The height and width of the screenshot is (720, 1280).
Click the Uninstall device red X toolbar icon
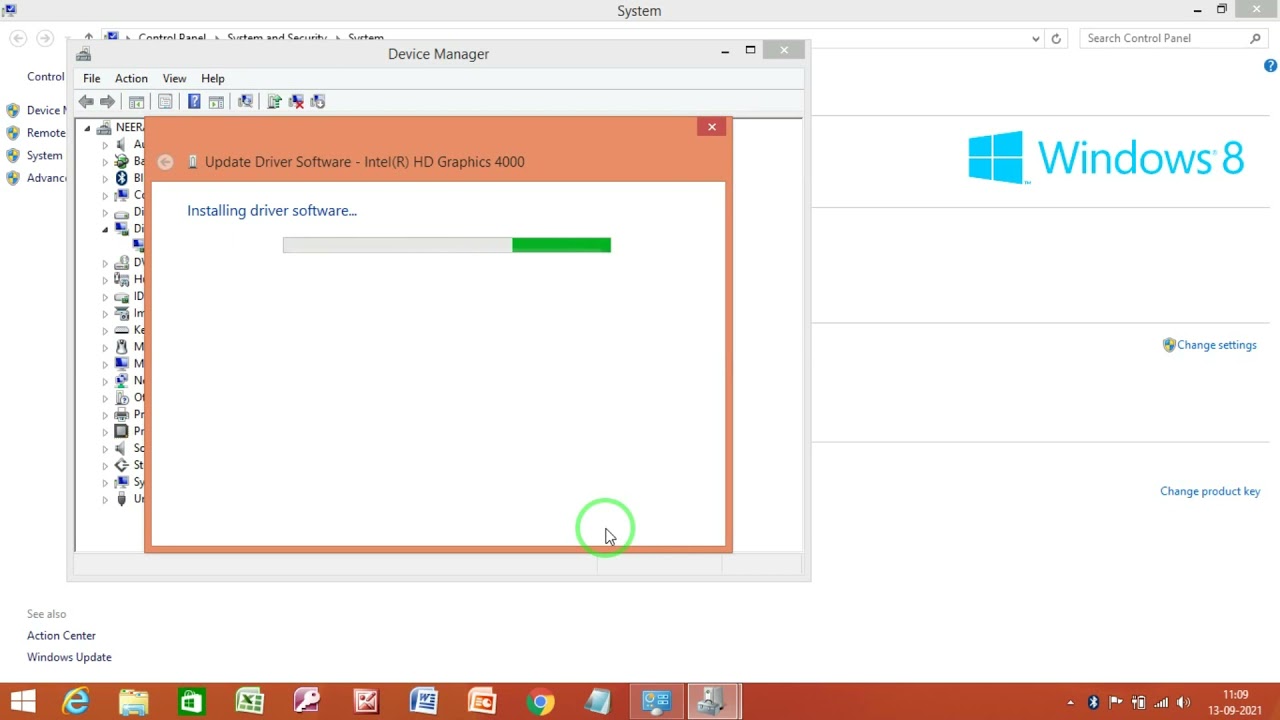(x=296, y=101)
